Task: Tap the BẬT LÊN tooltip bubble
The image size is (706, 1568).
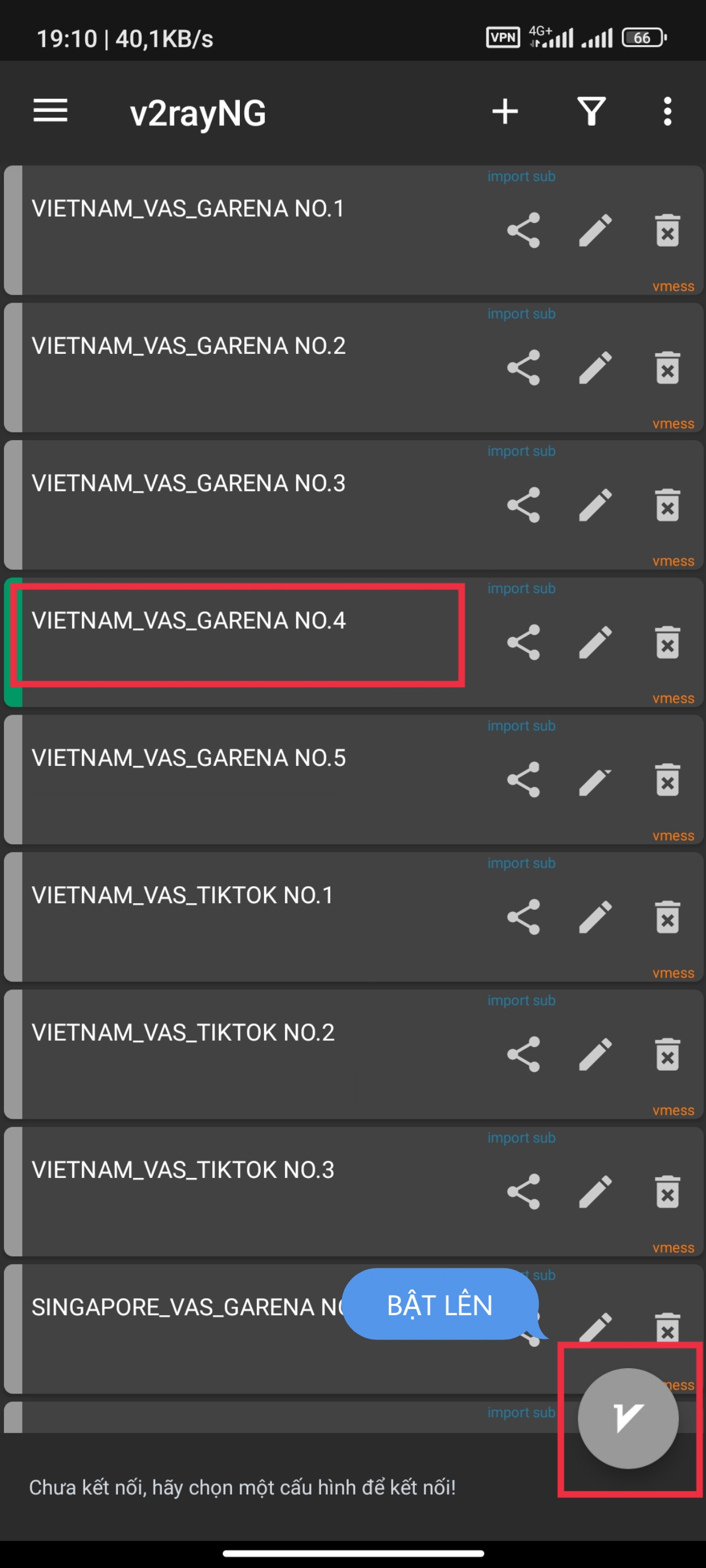Action: 440,1305
